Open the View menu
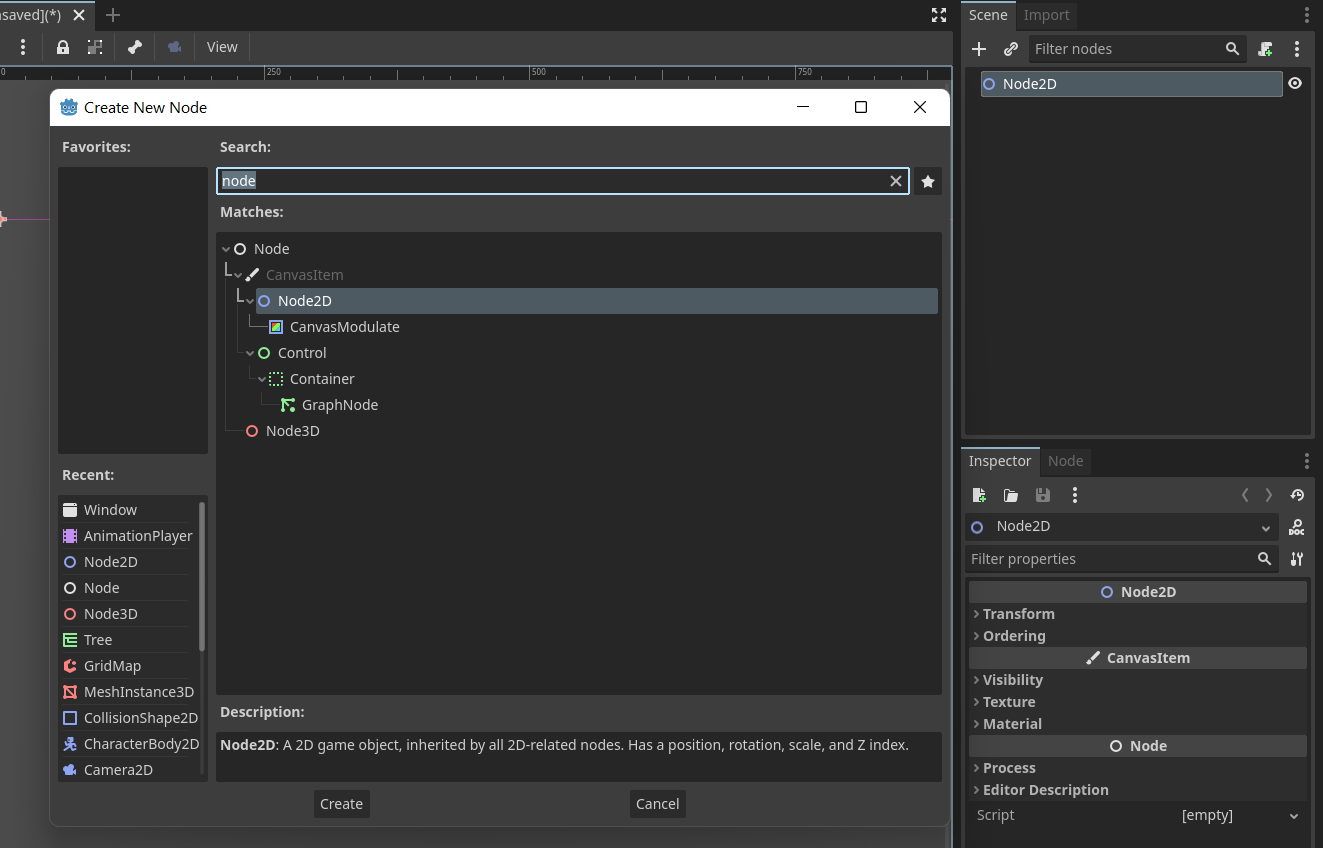The image size is (1323, 848). (221, 46)
